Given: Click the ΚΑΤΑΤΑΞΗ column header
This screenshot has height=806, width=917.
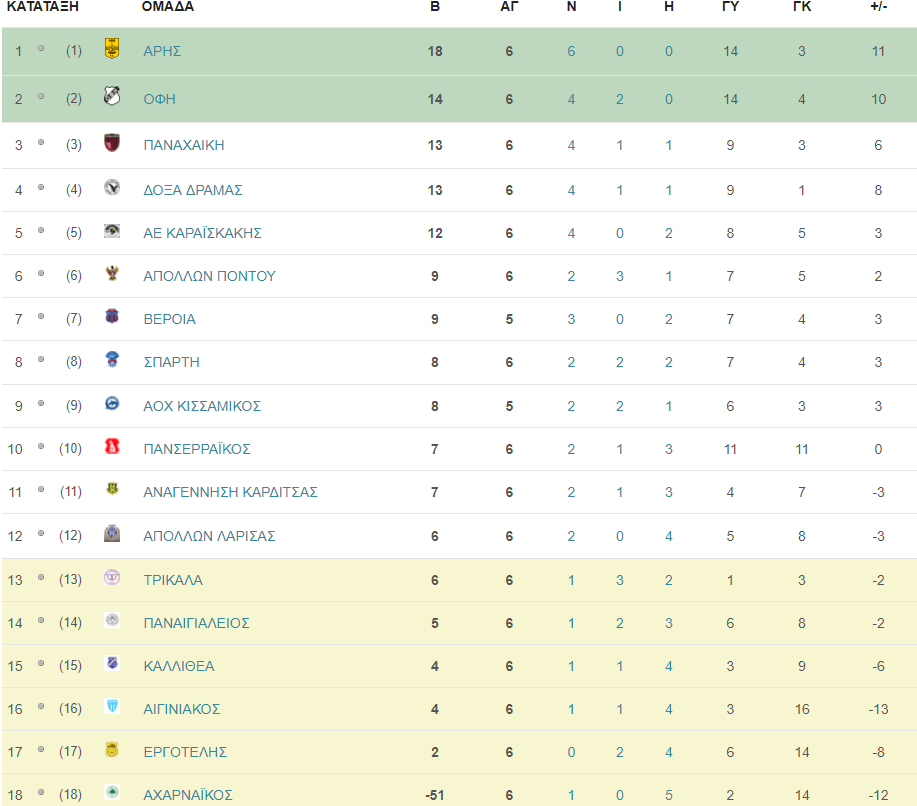Looking at the screenshot, I should pyautogui.click(x=42, y=6).
